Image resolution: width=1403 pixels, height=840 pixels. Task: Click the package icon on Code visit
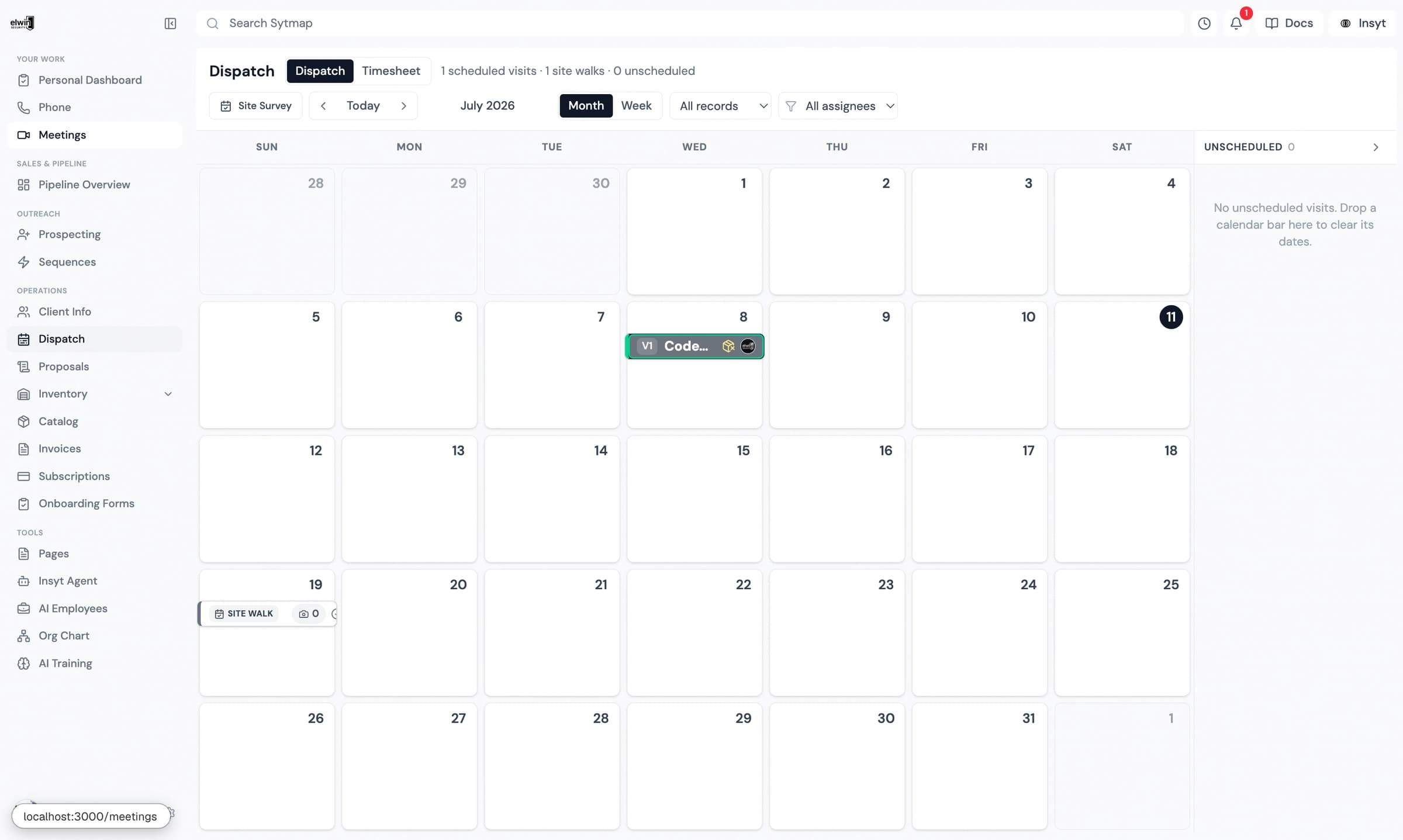728,346
